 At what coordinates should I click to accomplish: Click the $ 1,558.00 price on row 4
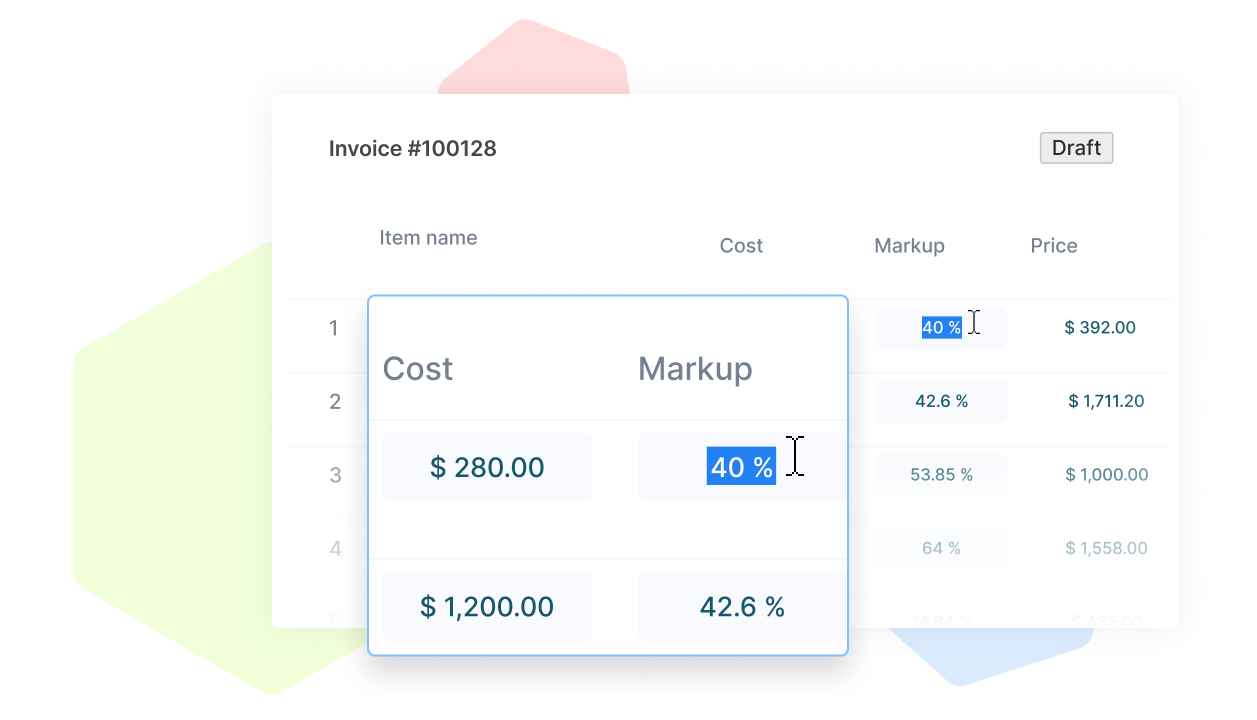1106,547
